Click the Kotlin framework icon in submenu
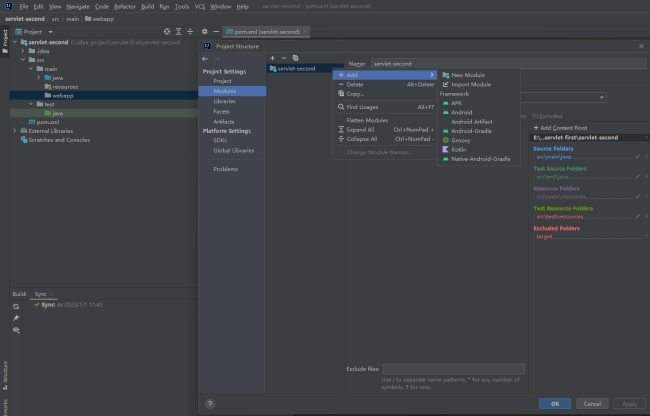The image size is (650, 416). (445, 149)
